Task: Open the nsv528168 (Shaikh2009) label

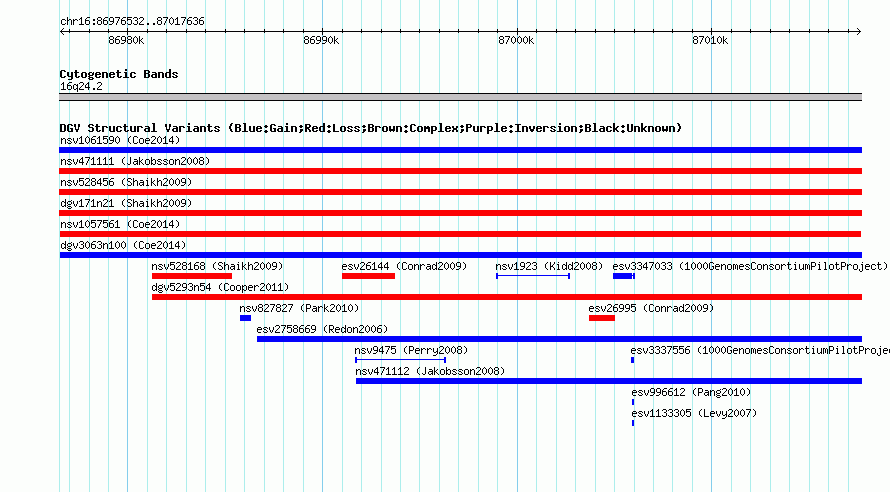Action: [x=217, y=266]
